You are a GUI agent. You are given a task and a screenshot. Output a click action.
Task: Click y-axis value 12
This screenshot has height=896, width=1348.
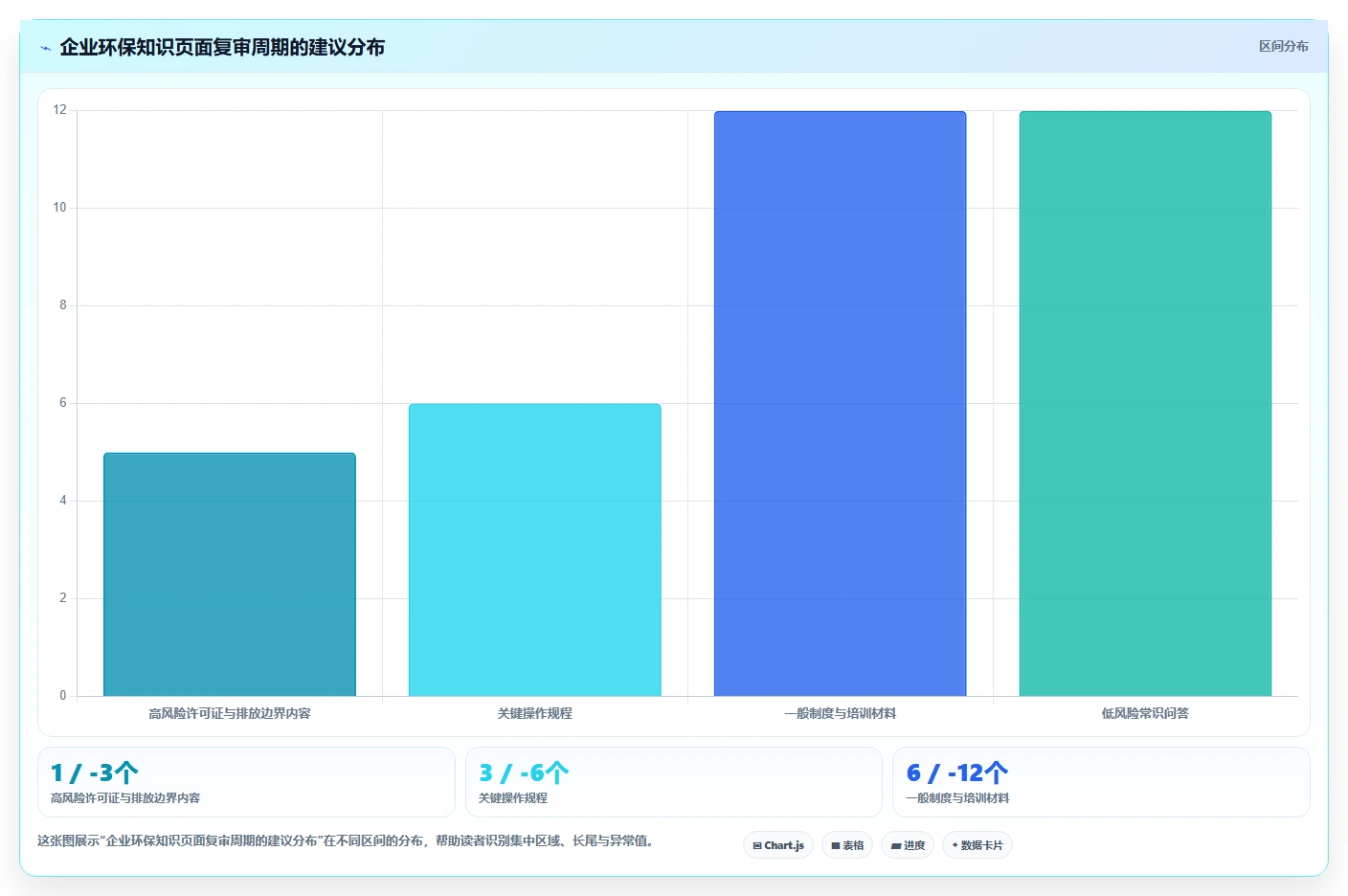pos(59,110)
